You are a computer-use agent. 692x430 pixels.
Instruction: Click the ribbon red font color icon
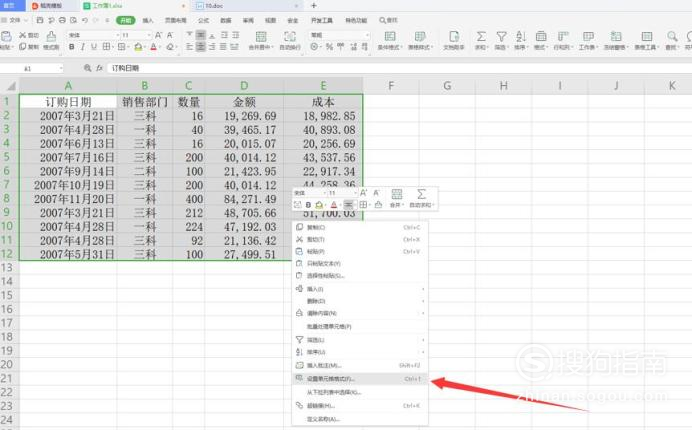(154, 47)
